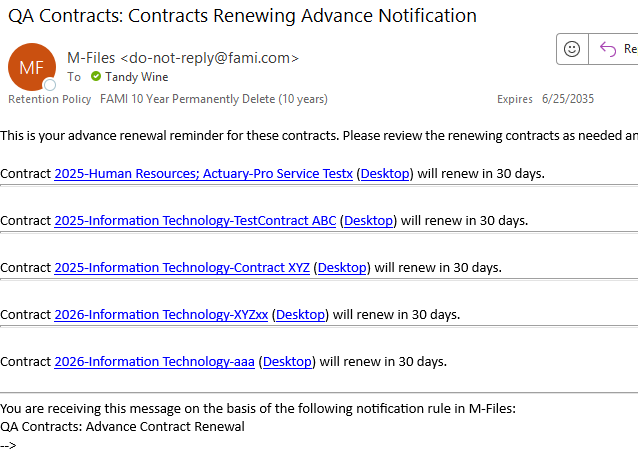638x461 pixels.
Task: Click the sender presence status circle on avatar
Action: click(x=50, y=85)
